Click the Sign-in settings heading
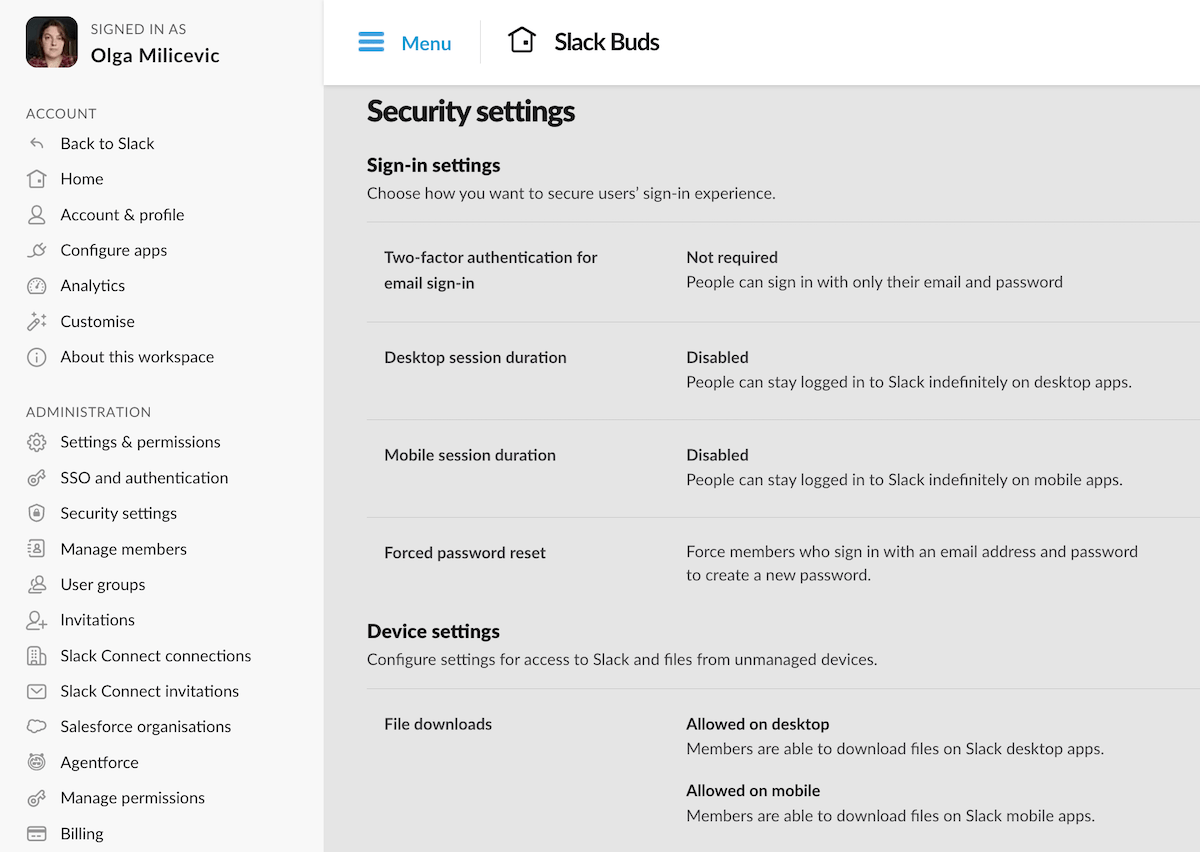This screenshot has width=1200, height=852. click(433, 165)
